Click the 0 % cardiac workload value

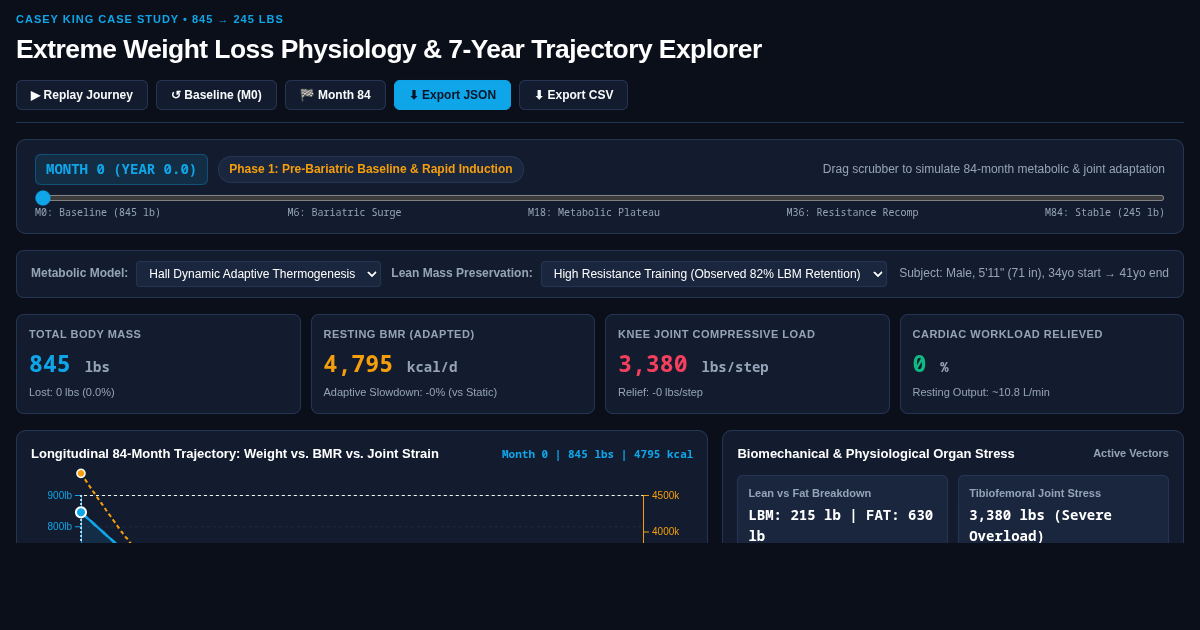(x=930, y=365)
